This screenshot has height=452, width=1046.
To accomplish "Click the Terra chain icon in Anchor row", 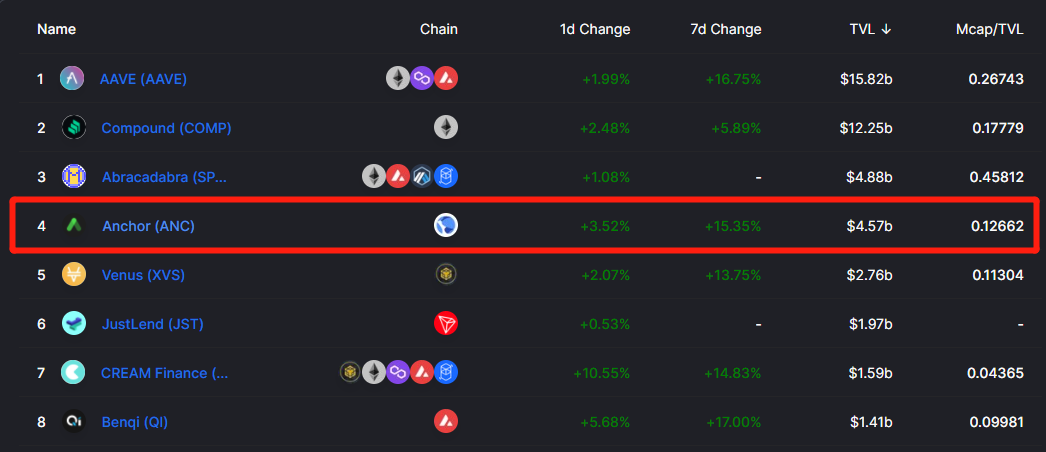I will (x=446, y=225).
